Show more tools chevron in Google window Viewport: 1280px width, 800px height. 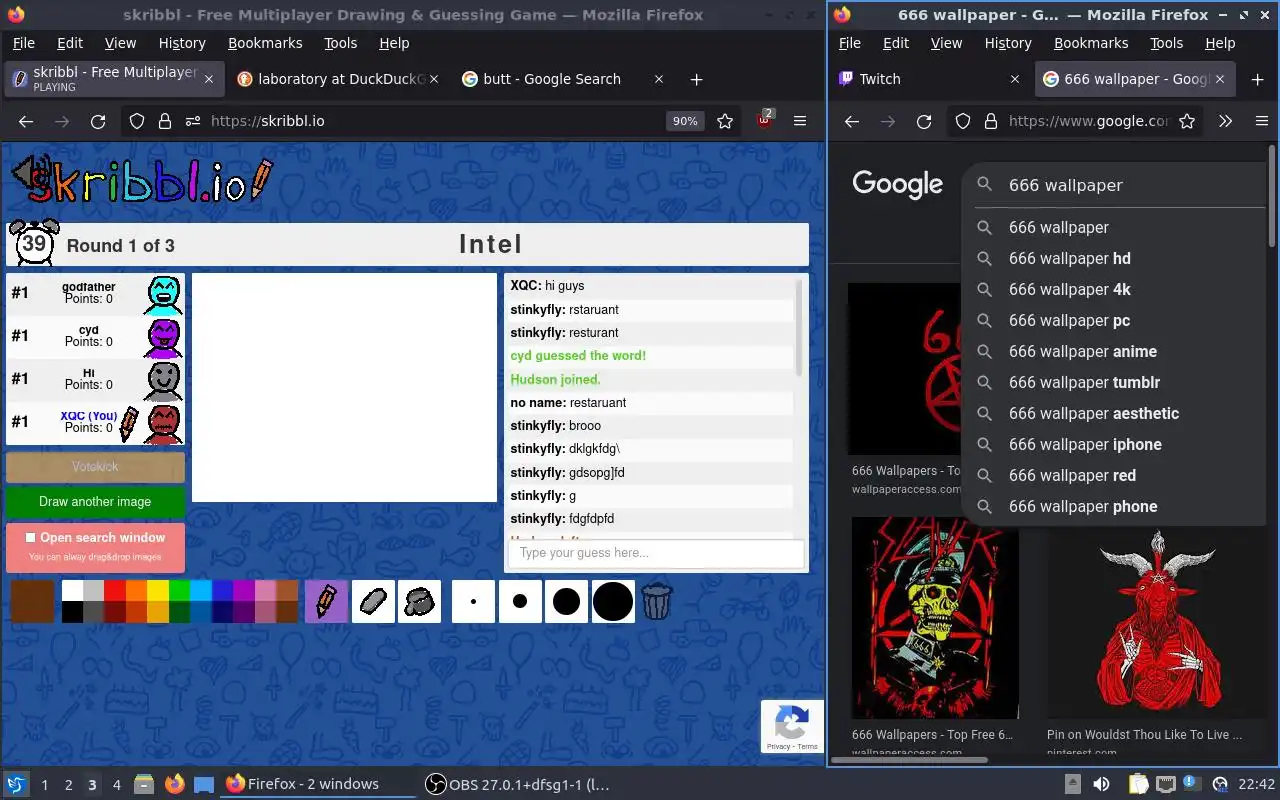coord(1225,121)
